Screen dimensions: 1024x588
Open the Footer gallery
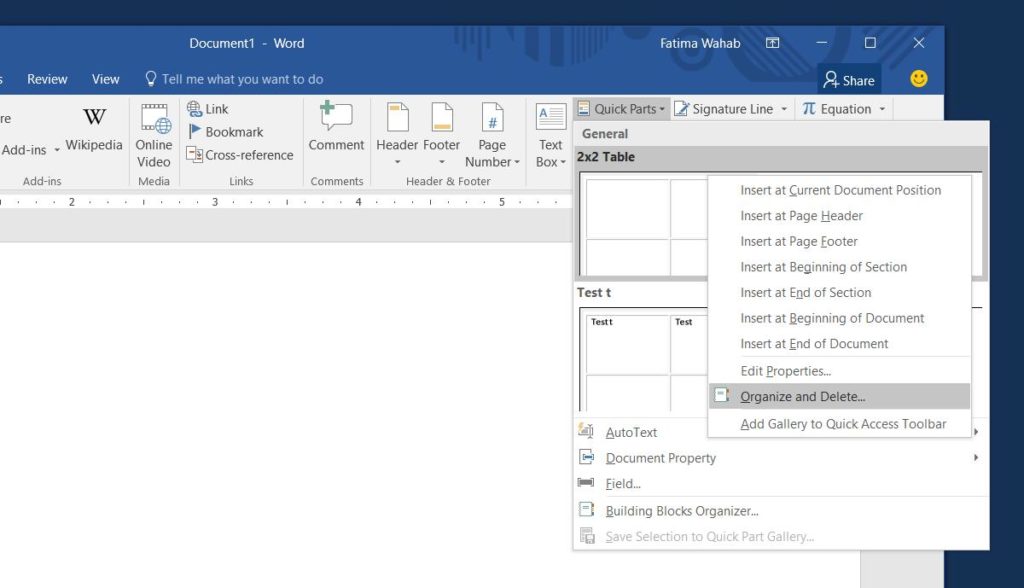tap(441, 135)
